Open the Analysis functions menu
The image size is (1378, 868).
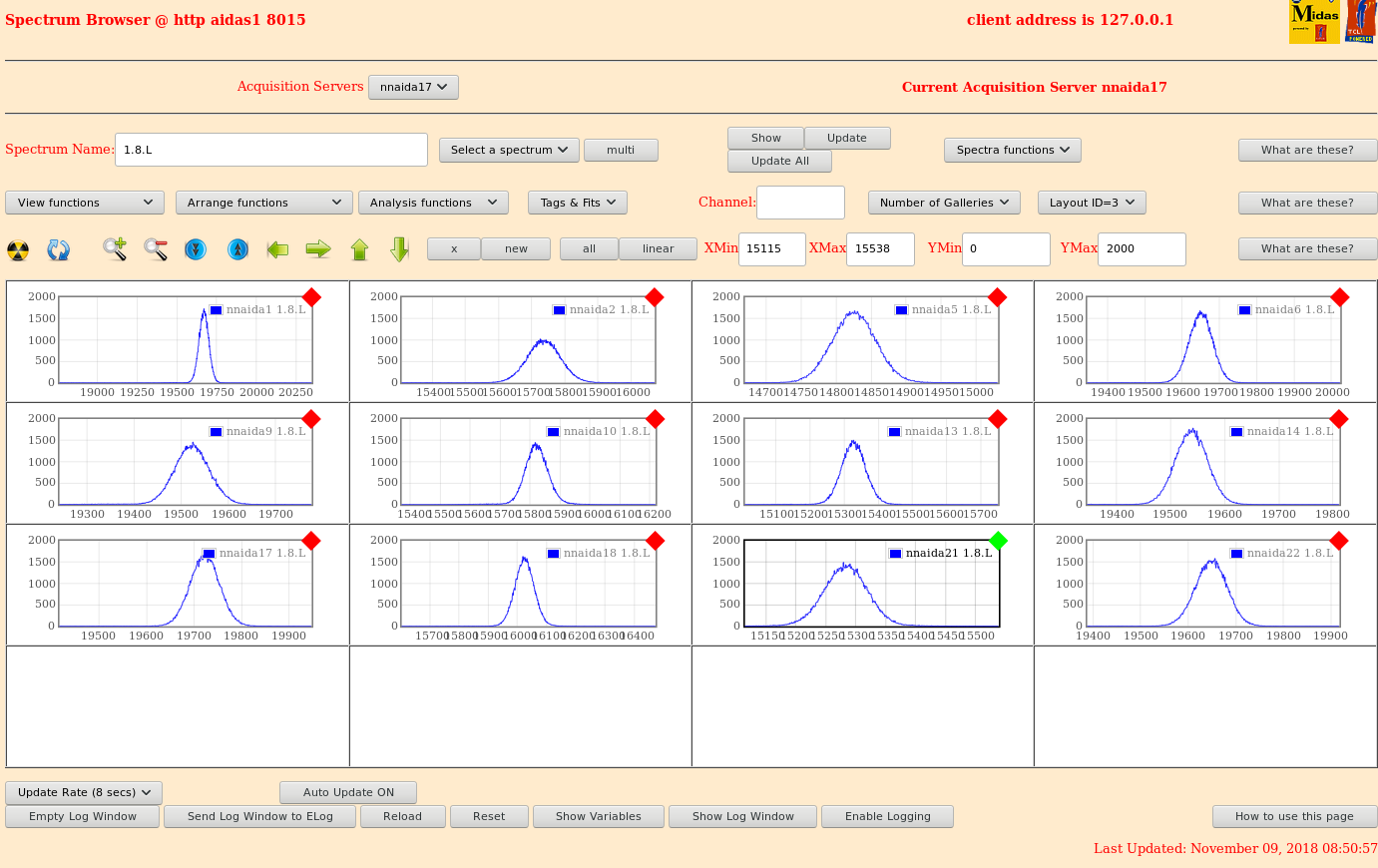pyautogui.click(x=433, y=203)
